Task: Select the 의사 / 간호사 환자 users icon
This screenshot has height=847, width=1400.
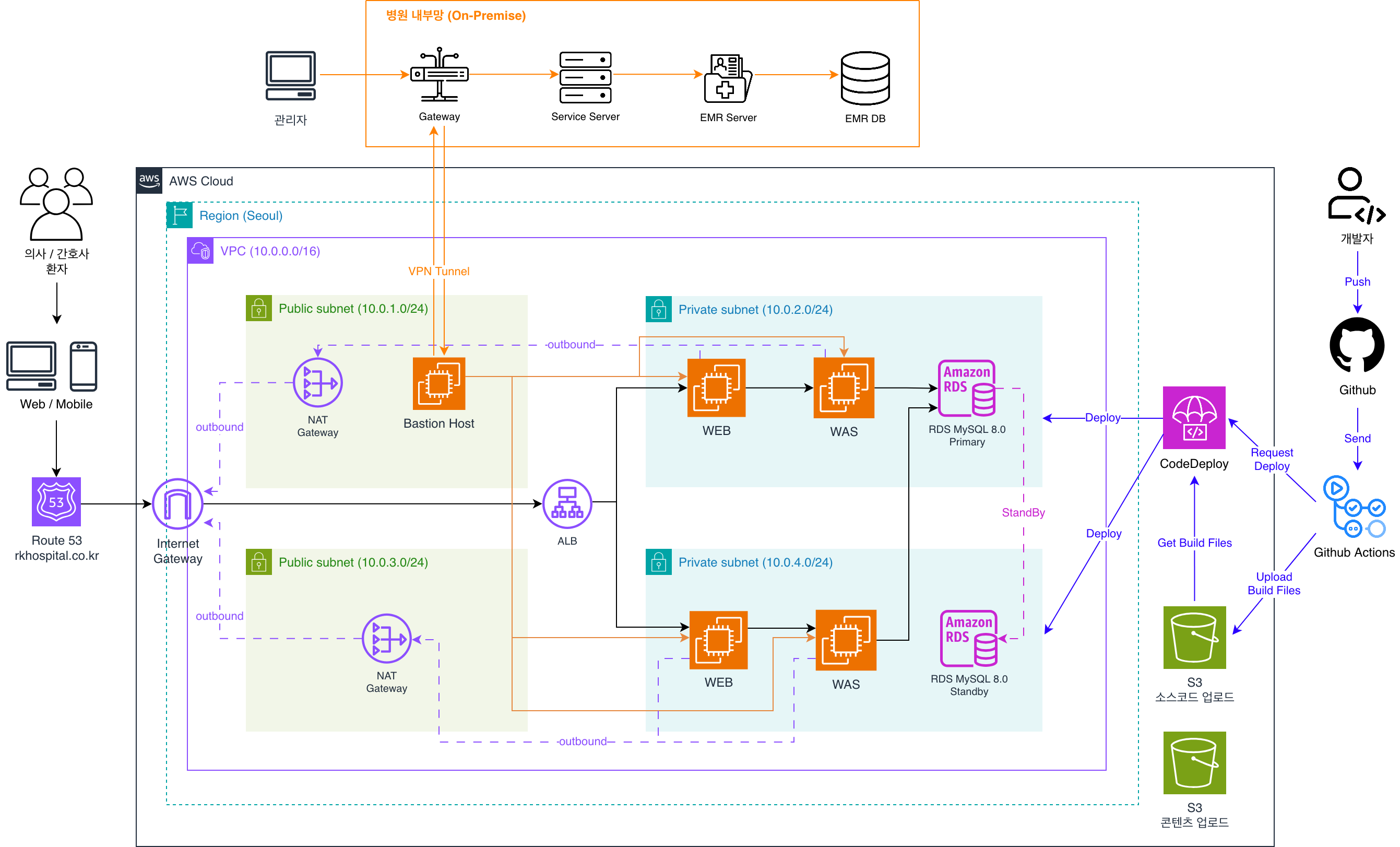Action: pos(56,204)
